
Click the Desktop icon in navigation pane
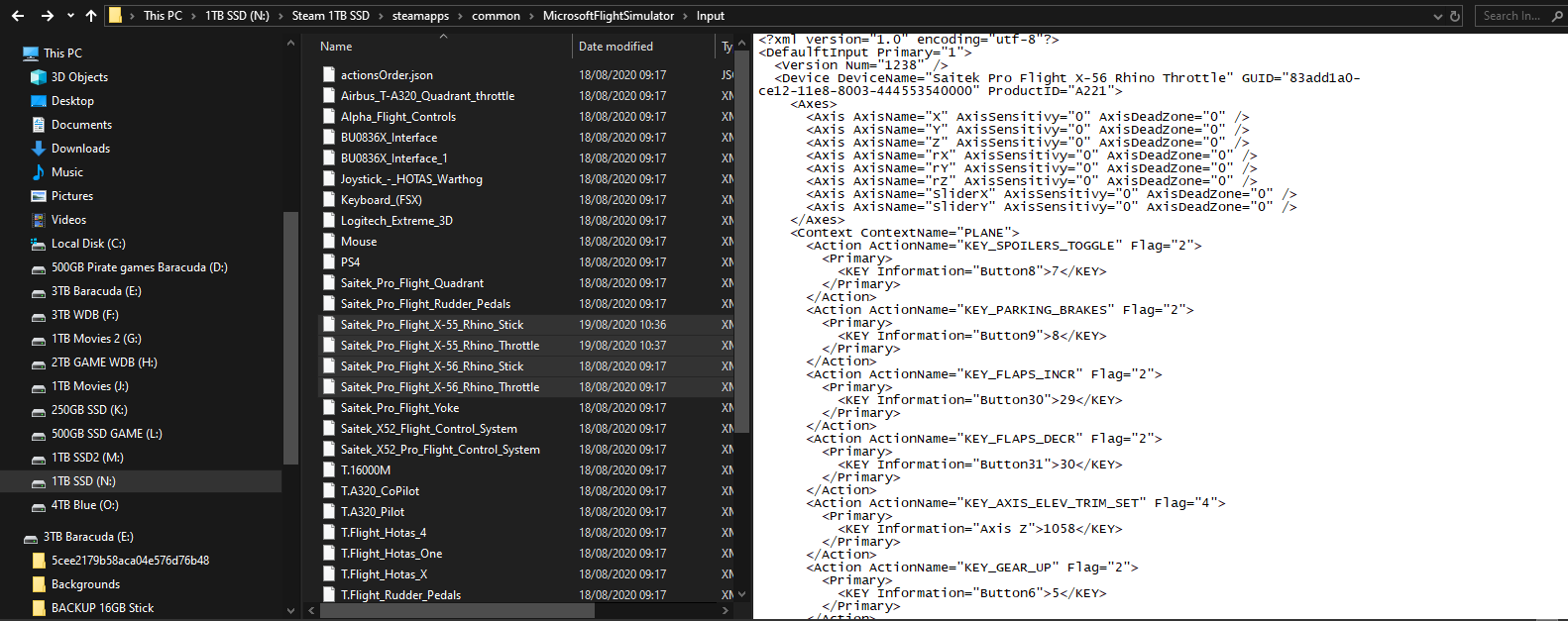click(39, 101)
